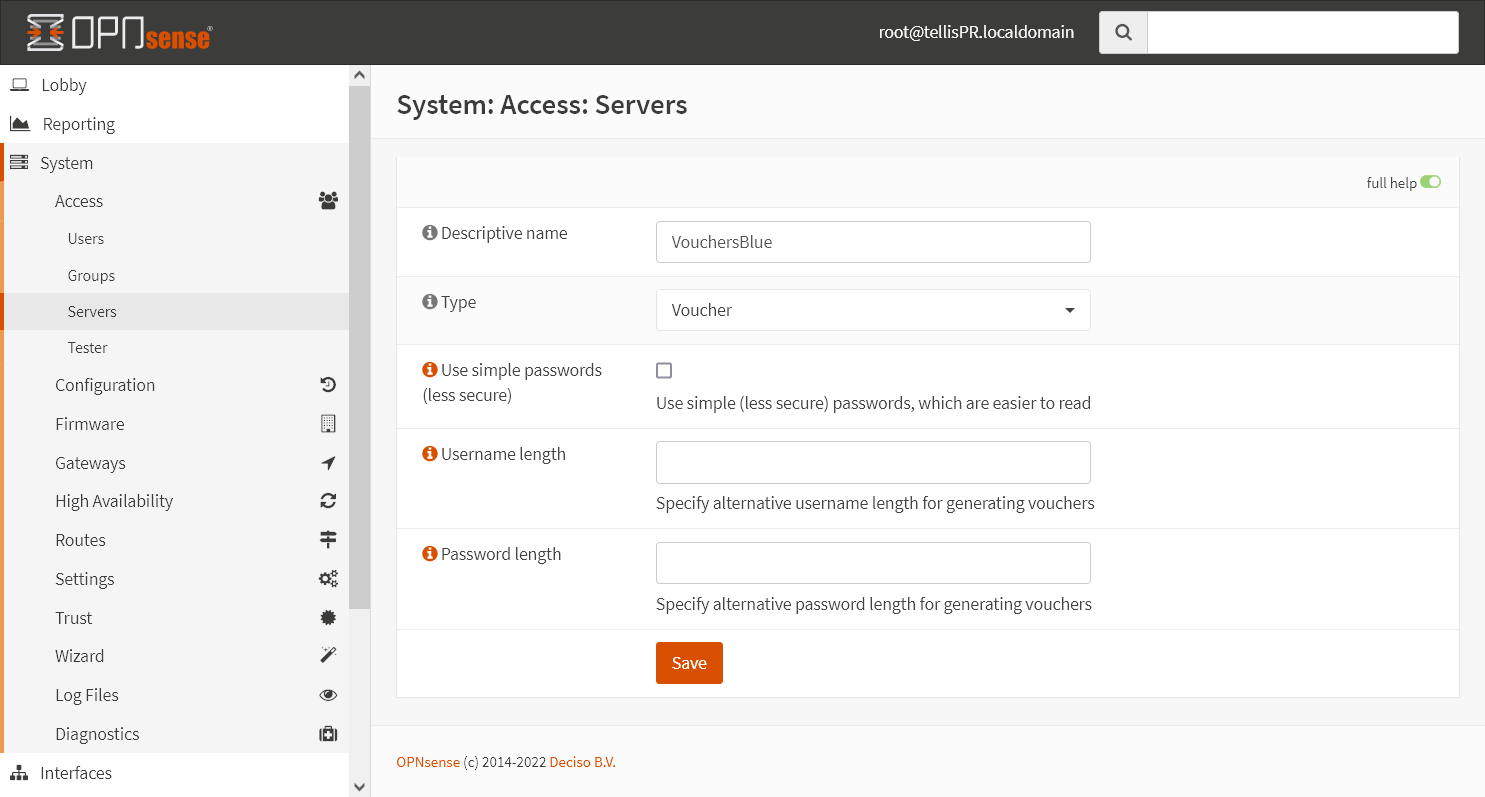The image size is (1485, 797).
Task: Open the Tester page from the sidebar
Action: point(87,347)
